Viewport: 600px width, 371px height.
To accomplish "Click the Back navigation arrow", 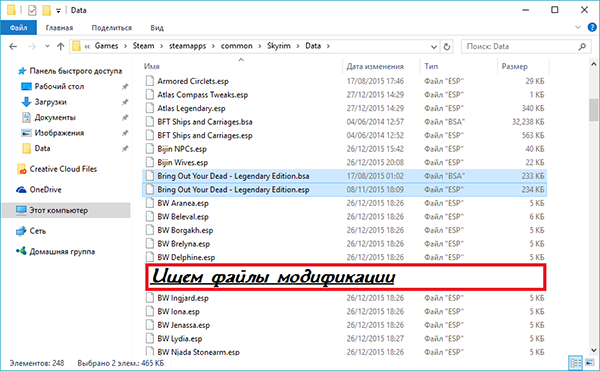I will (13, 47).
